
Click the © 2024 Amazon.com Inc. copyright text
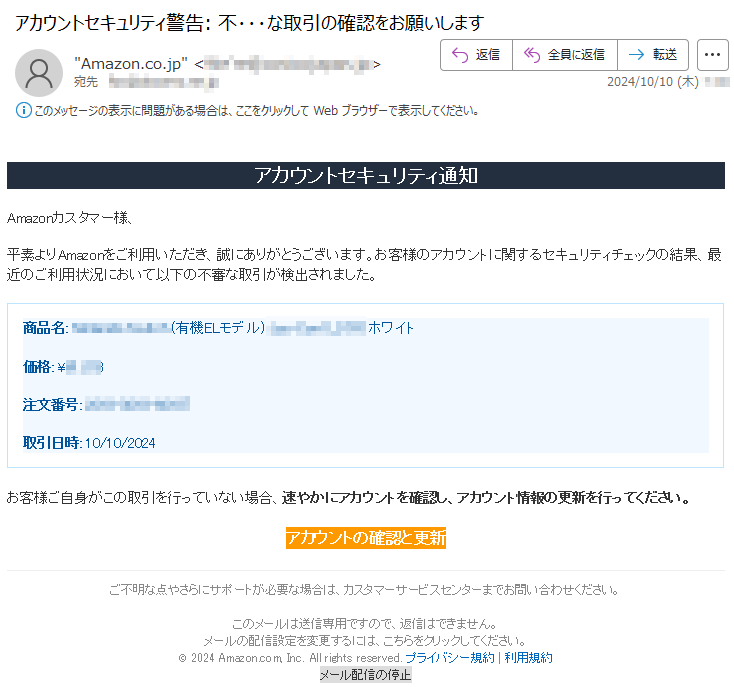290,658
